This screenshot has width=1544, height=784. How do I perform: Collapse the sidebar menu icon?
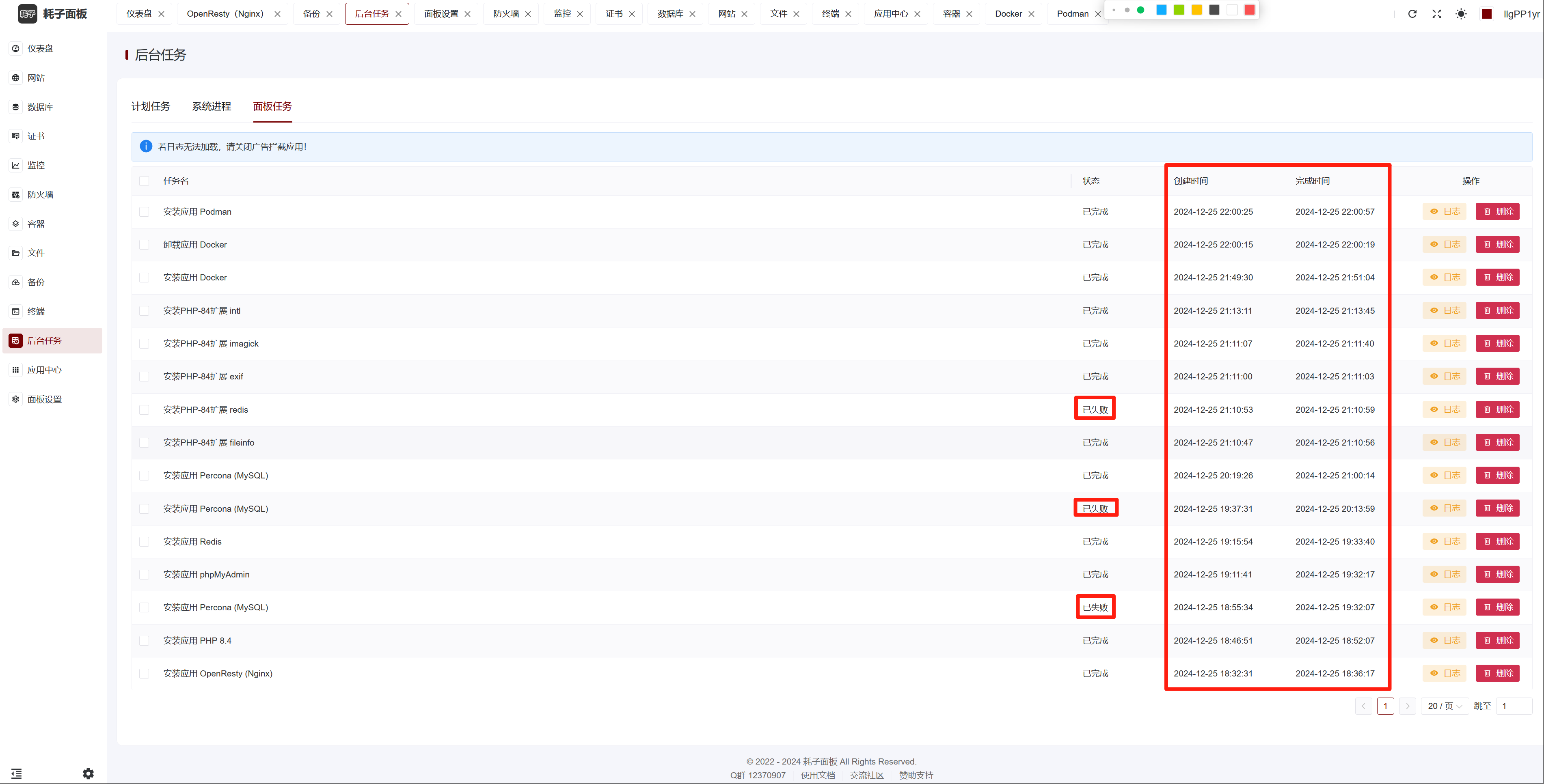[x=16, y=773]
